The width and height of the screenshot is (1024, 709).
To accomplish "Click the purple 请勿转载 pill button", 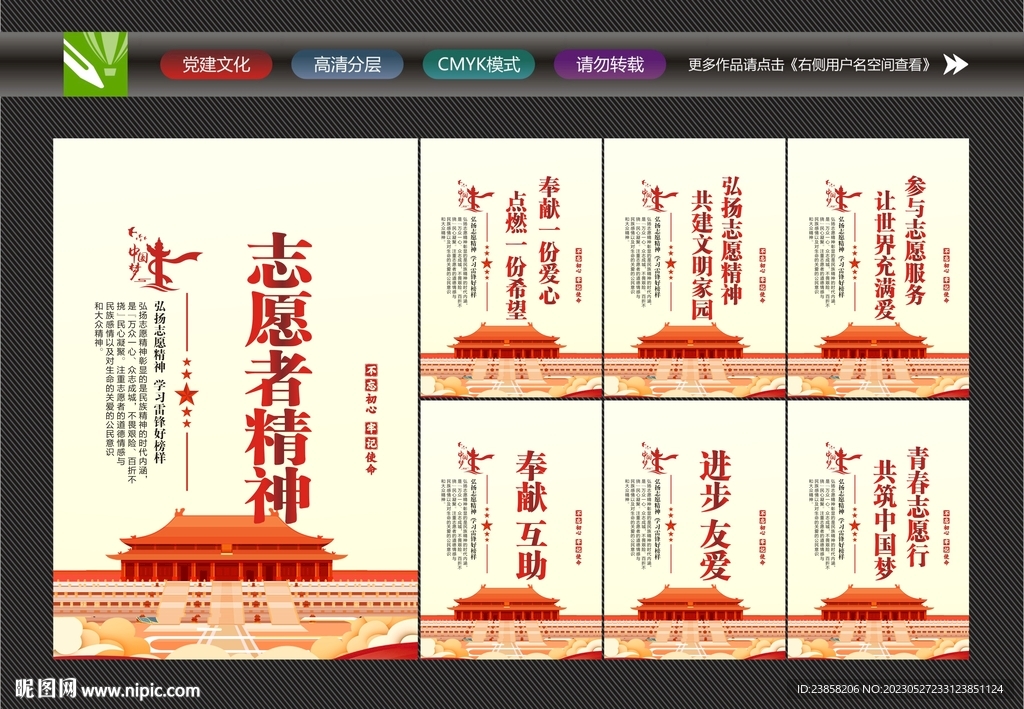I will coord(610,65).
